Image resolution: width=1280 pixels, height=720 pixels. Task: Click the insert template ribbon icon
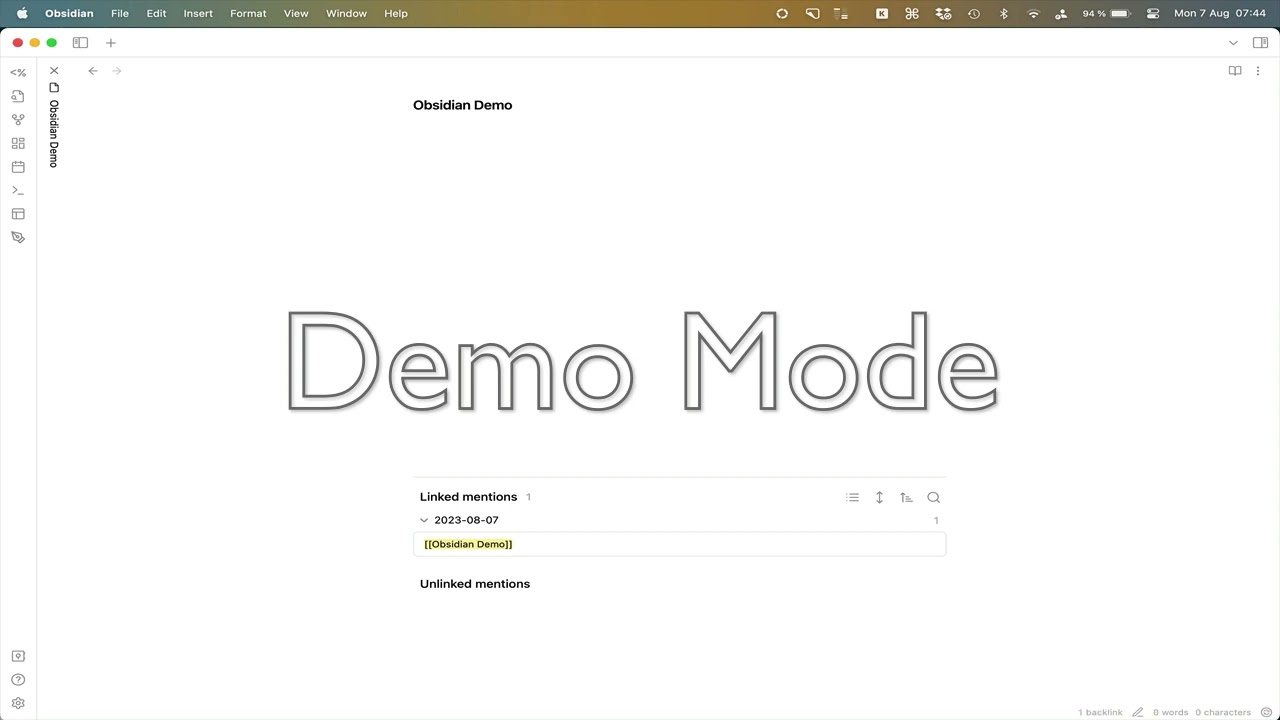pos(18,72)
